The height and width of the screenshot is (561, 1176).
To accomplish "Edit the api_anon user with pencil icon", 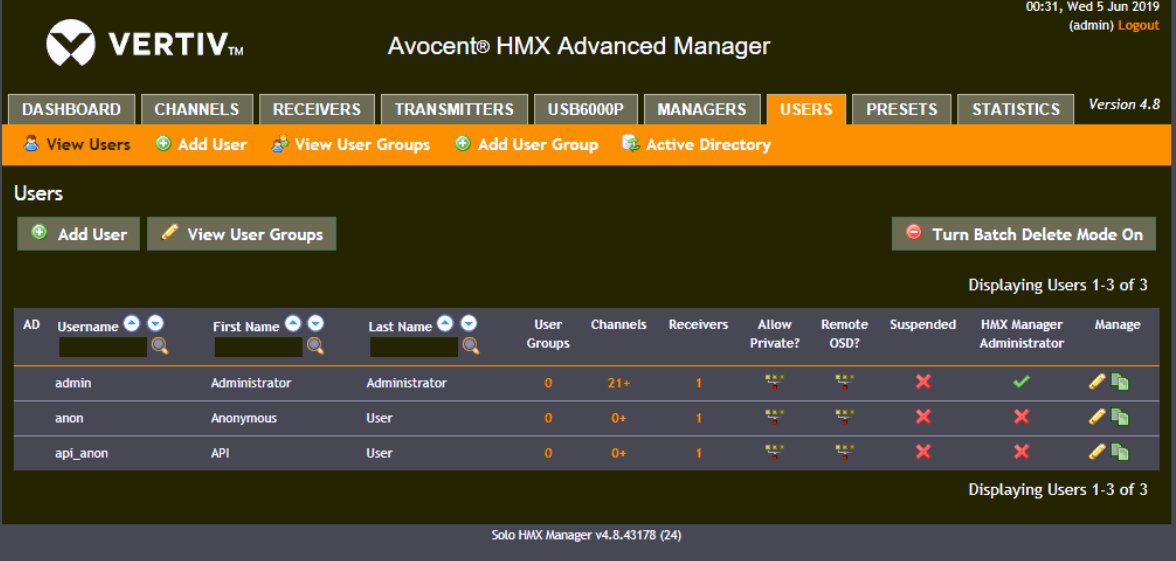I will (x=1097, y=452).
